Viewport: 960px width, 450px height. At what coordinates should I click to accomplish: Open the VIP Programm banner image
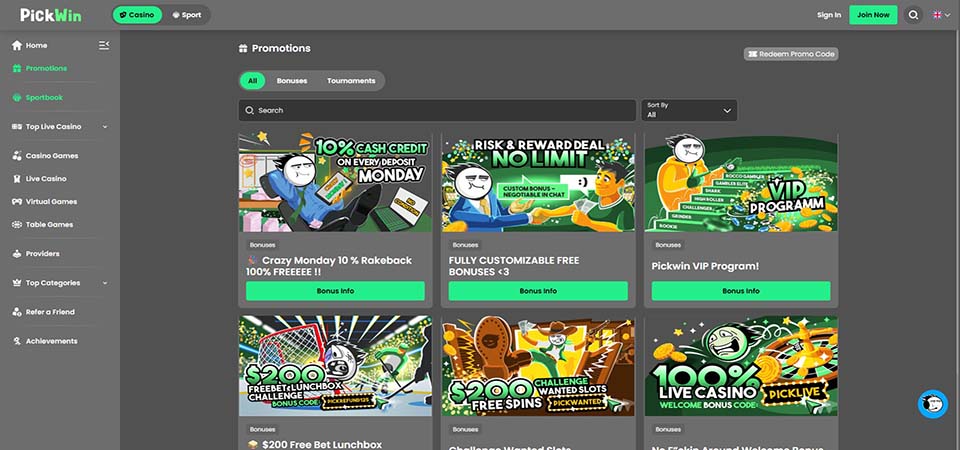pyautogui.click(x=741, y=182)
